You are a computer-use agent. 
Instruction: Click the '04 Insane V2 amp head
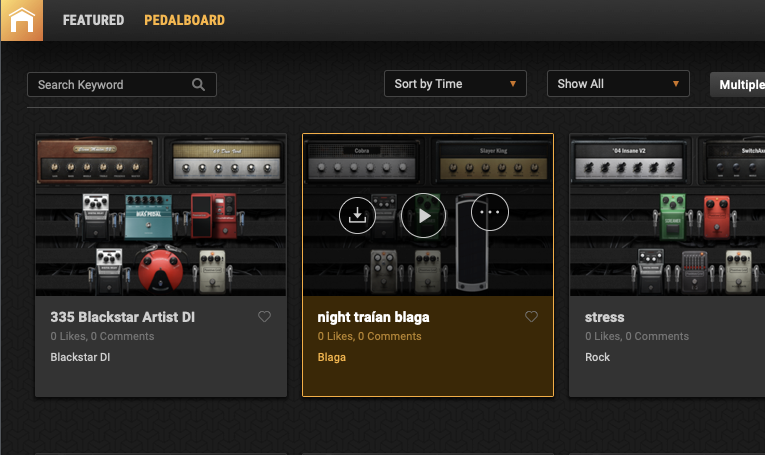(x=629, y=161)
